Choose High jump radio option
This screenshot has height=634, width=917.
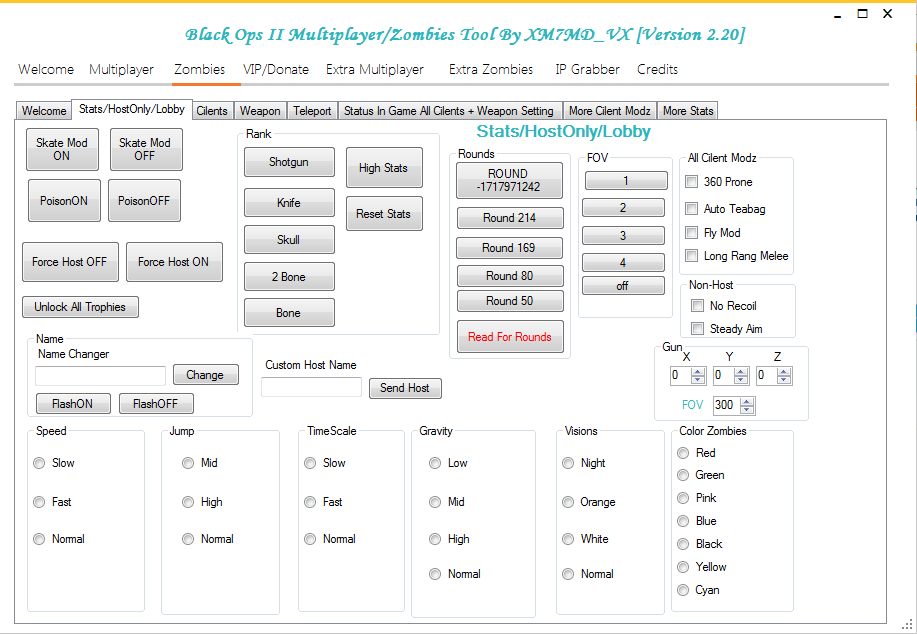(x=188, y=502)
